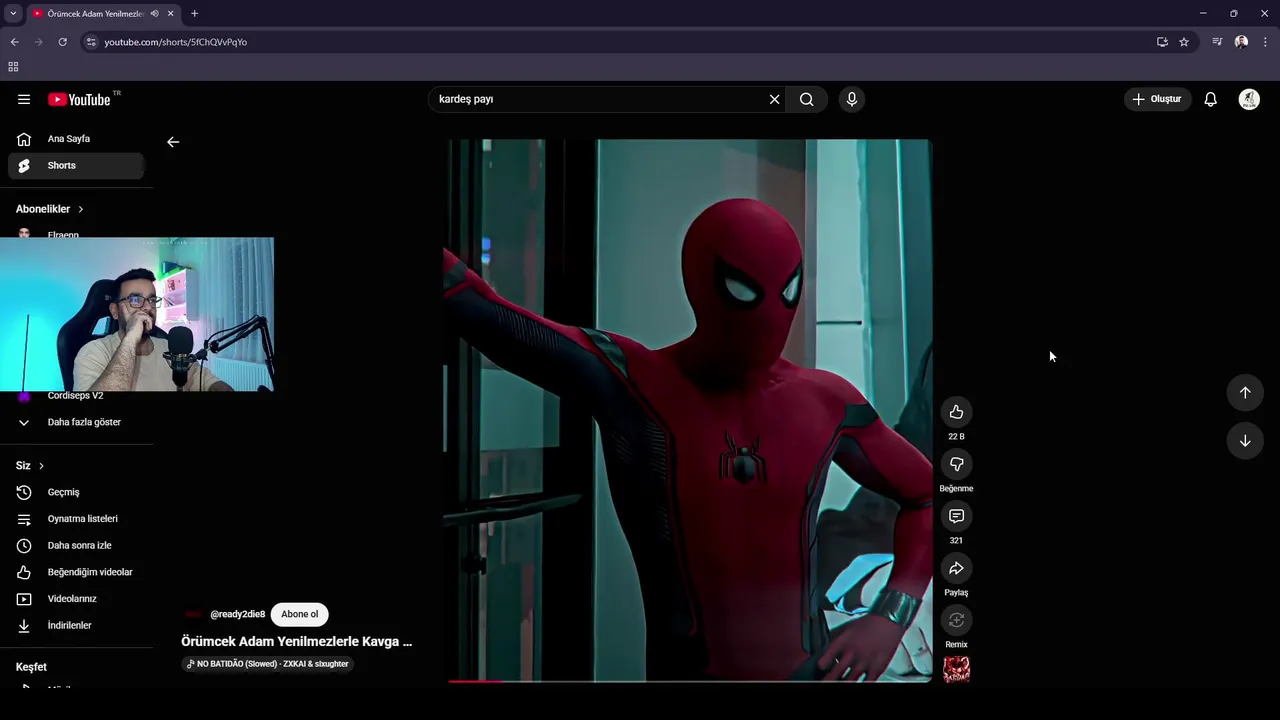Open İndirilenler downloads
Image resolution: width=1280 pixels, height=720 pixels.
click(x=76, y=626)
